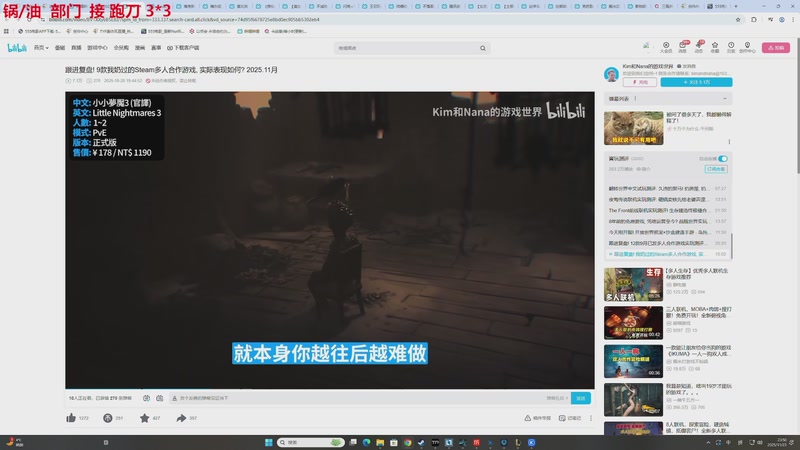Click the 订阅合集 subscribe button
Image resolution: width=800 pixels, height=450 pixels.
point(716,169)
